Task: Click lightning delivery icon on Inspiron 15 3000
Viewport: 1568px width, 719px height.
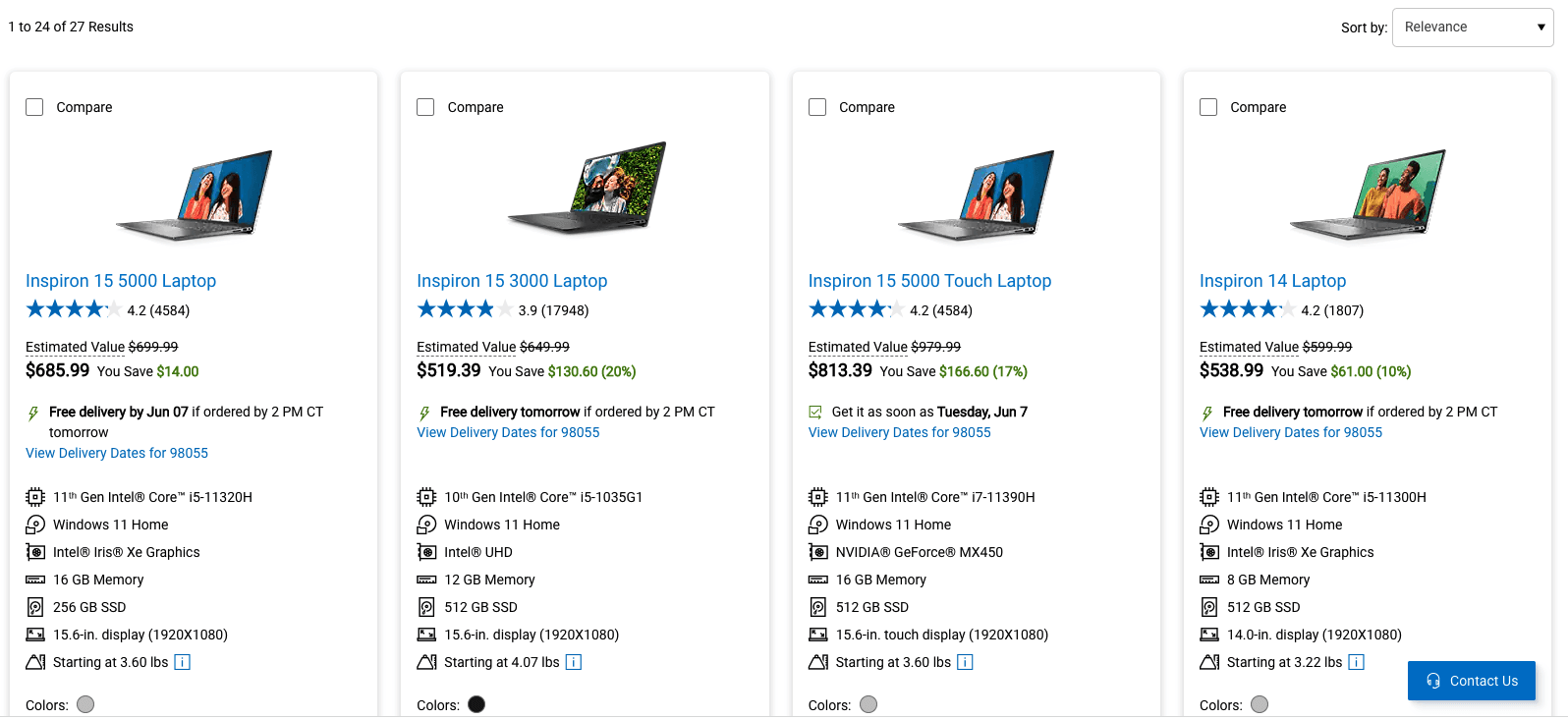Action: pyautogui.click(x=424, y=414)
